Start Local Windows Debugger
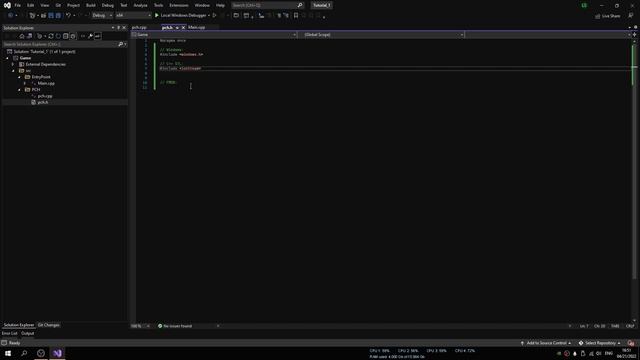 coord(181,16)
